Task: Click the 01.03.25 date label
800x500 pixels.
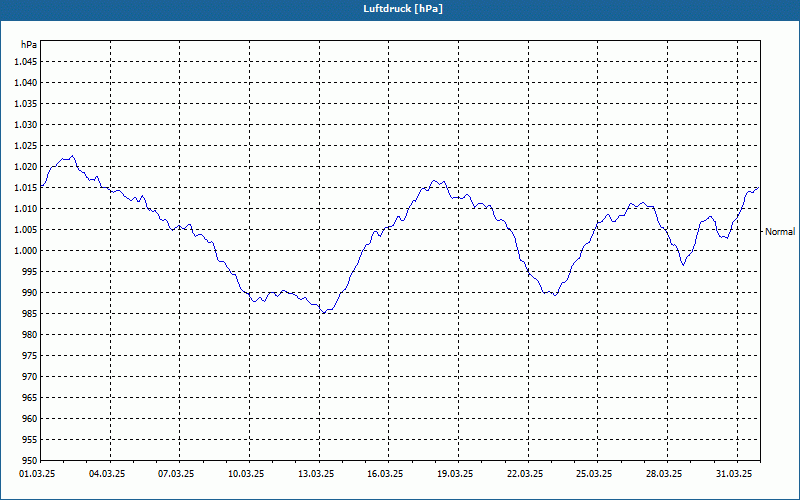Action: pos(37,474)
